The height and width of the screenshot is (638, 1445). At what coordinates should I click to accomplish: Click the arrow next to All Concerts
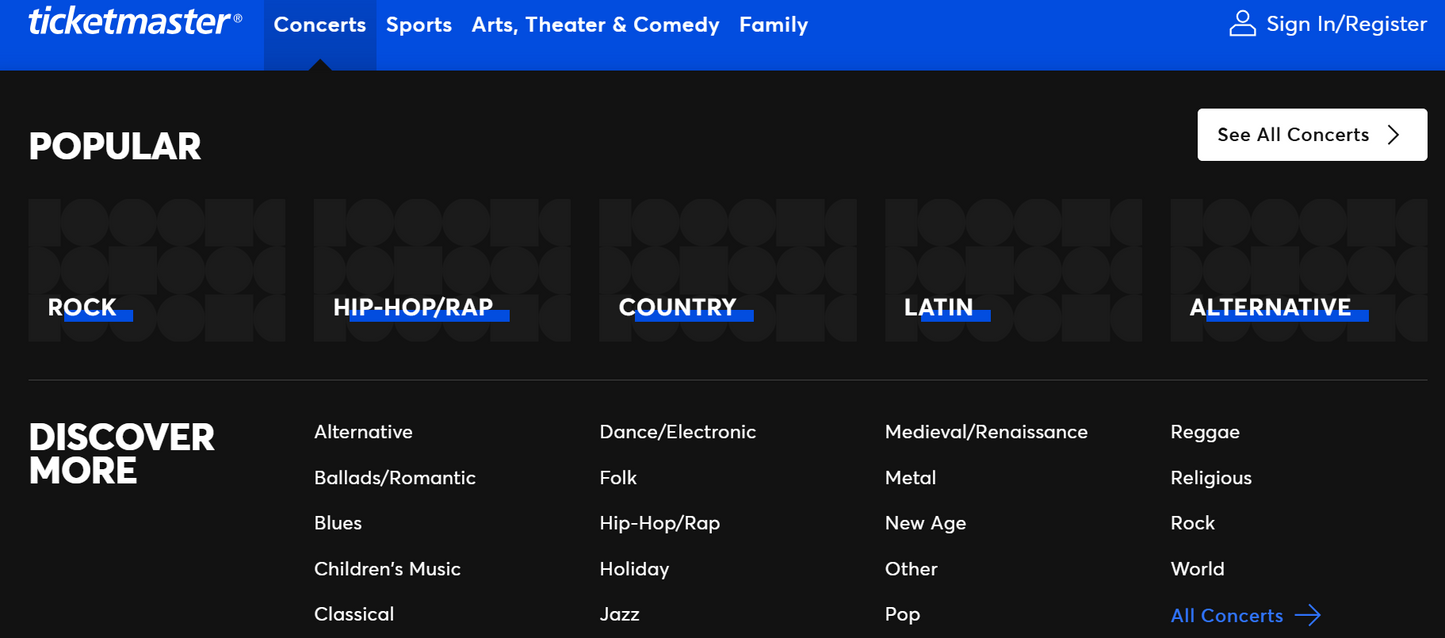pos(1307,615)
